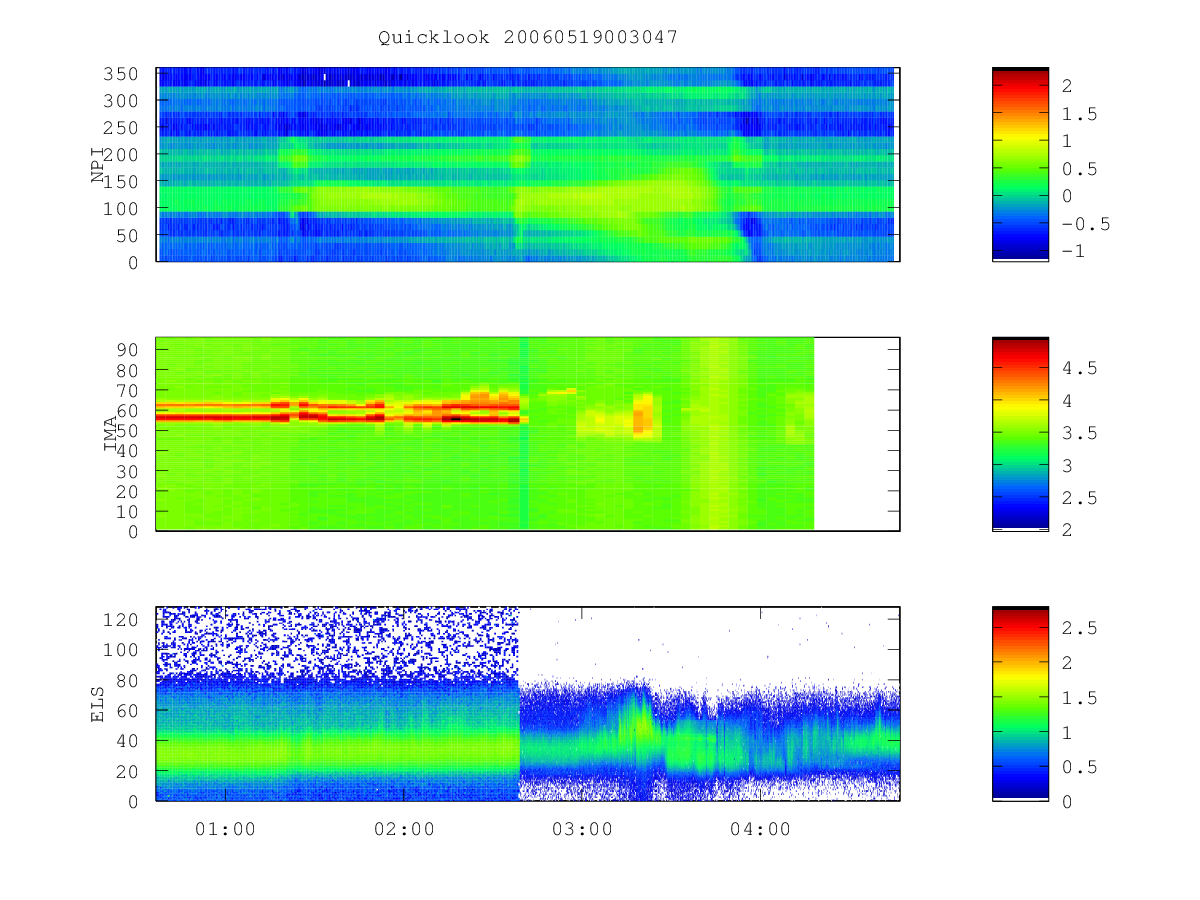This screenshot has width=1200, height=900.
Task: Click the ELS colorbar scale
Action: [x=1020, y=703]
